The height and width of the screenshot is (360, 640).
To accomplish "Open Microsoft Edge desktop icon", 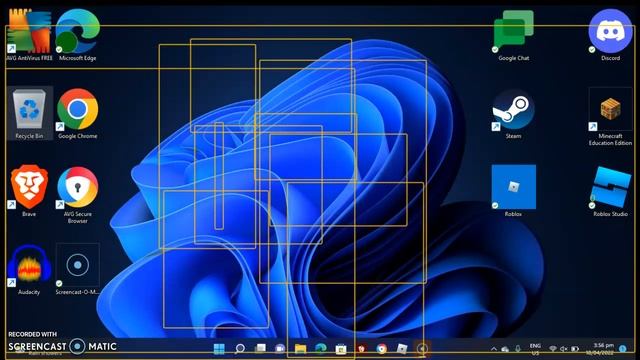I will (x=78, y=35).
